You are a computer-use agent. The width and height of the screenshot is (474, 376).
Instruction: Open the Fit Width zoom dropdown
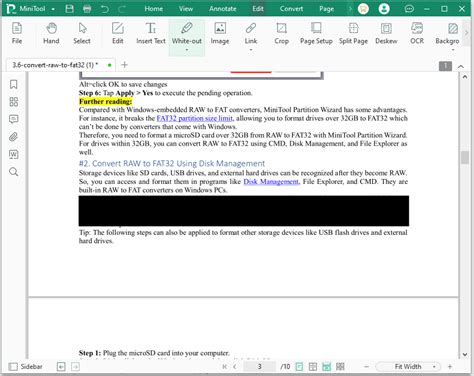[434, 367]
